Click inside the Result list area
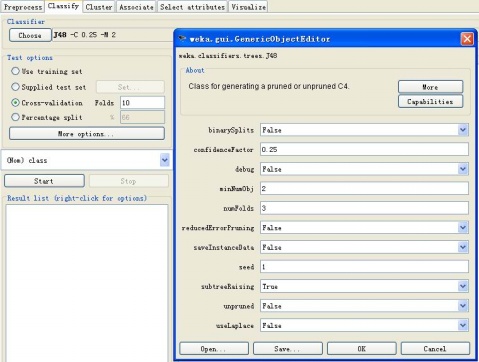479x362 pixels. 87,283
